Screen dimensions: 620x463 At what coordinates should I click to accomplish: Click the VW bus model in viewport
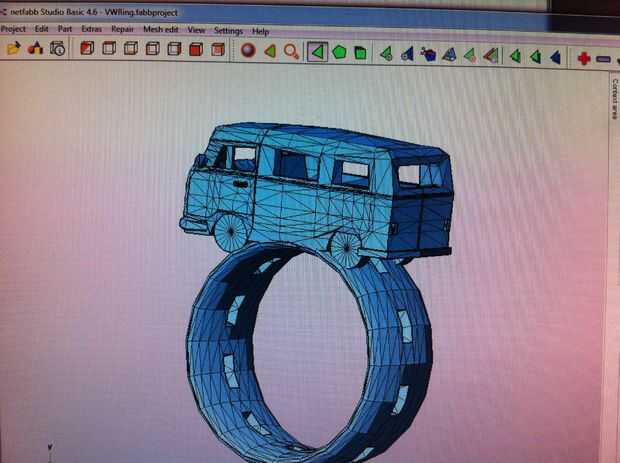(316, 194)
